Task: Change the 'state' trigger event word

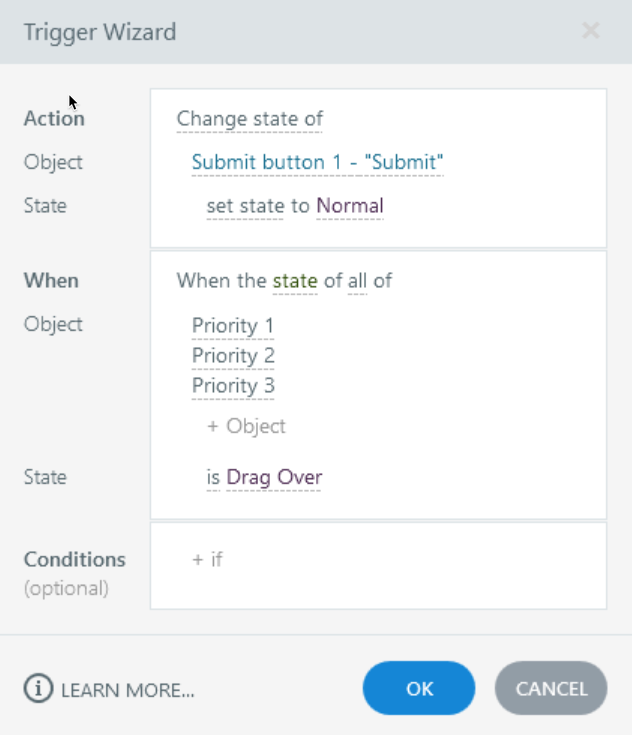Action: (294, 281)
